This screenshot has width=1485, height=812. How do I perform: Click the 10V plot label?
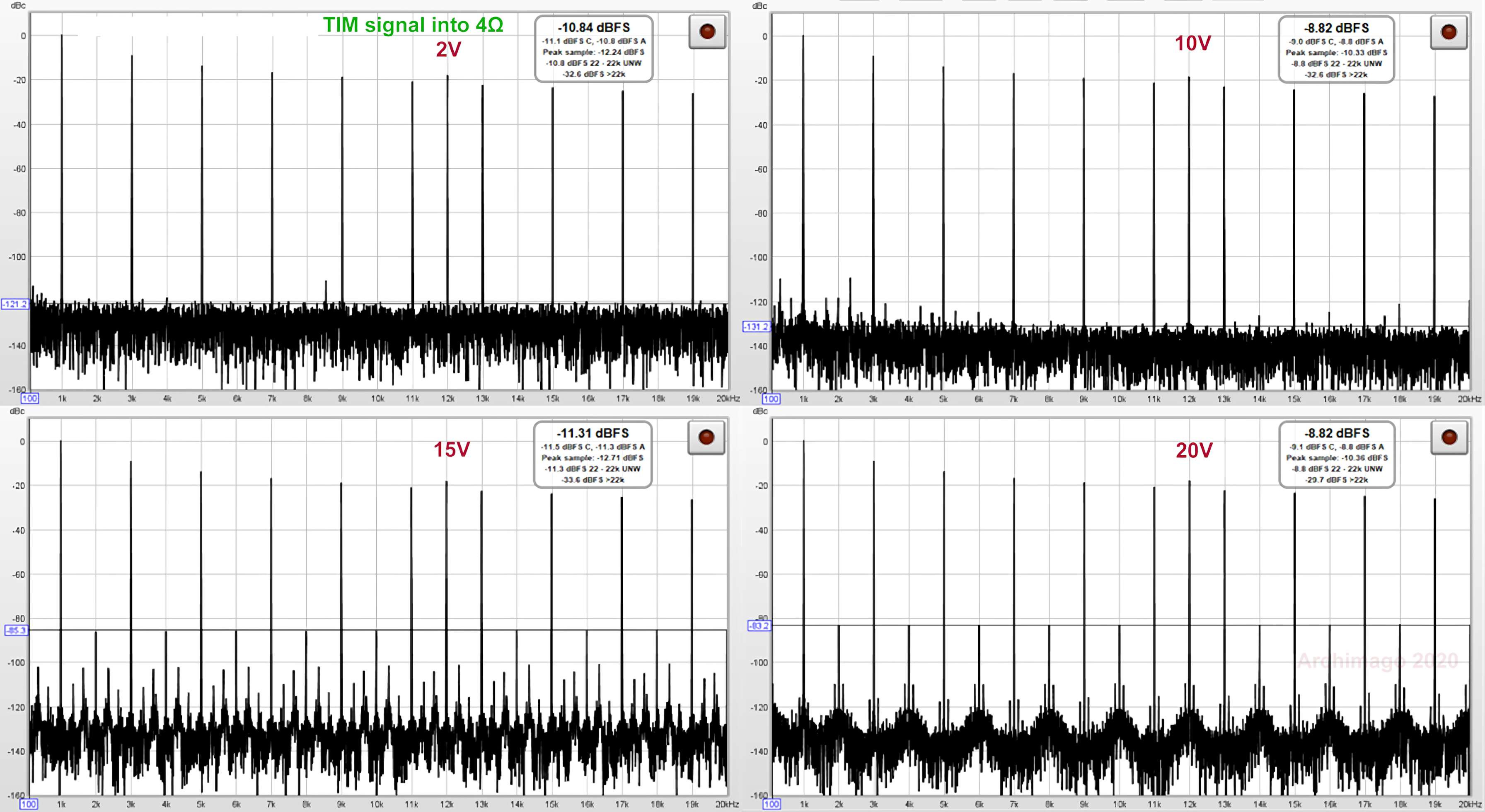pos(1193,43)
